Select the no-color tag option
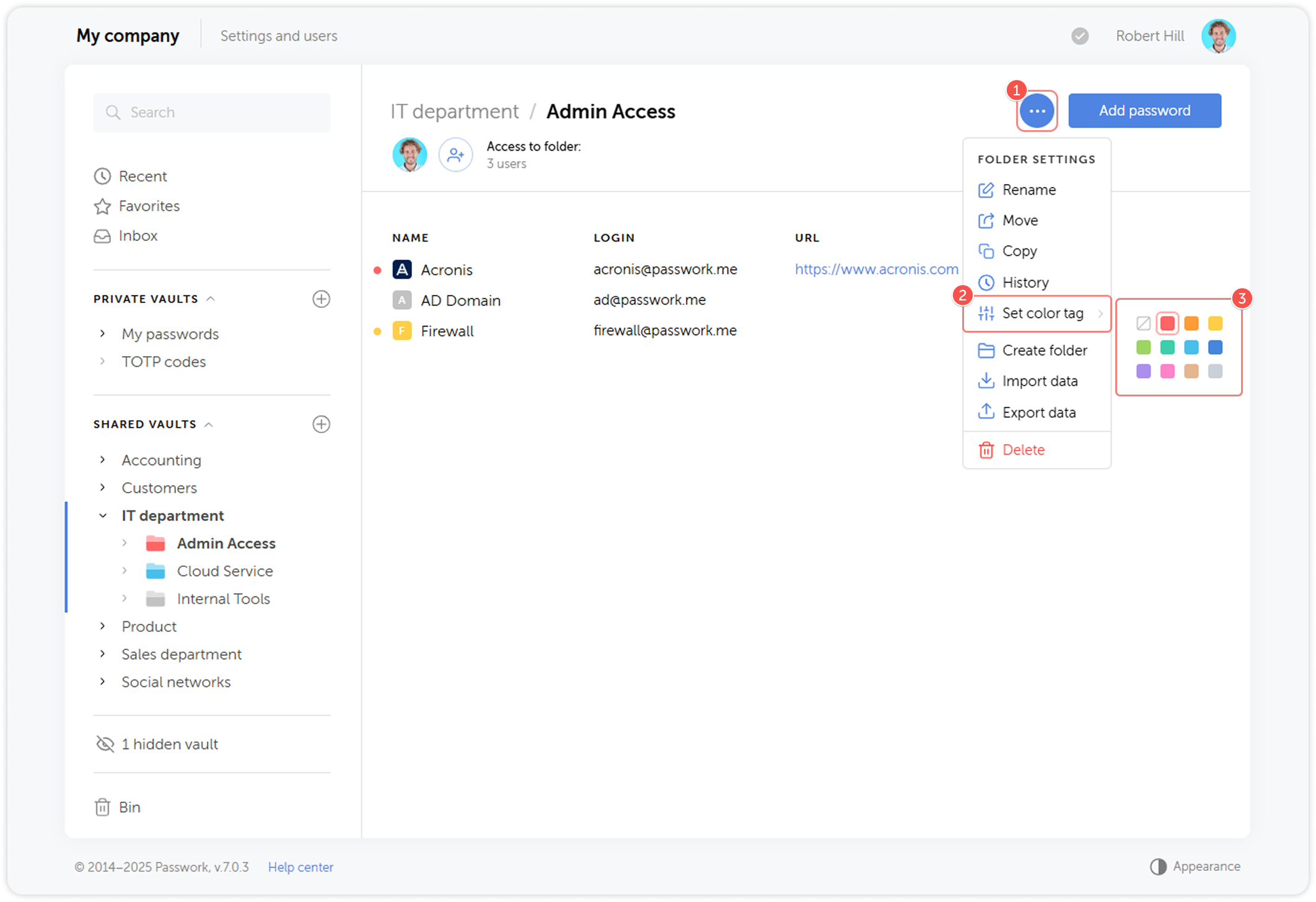The width and height of the screenshot is (1316, 902). click(x=1144, y=323)
